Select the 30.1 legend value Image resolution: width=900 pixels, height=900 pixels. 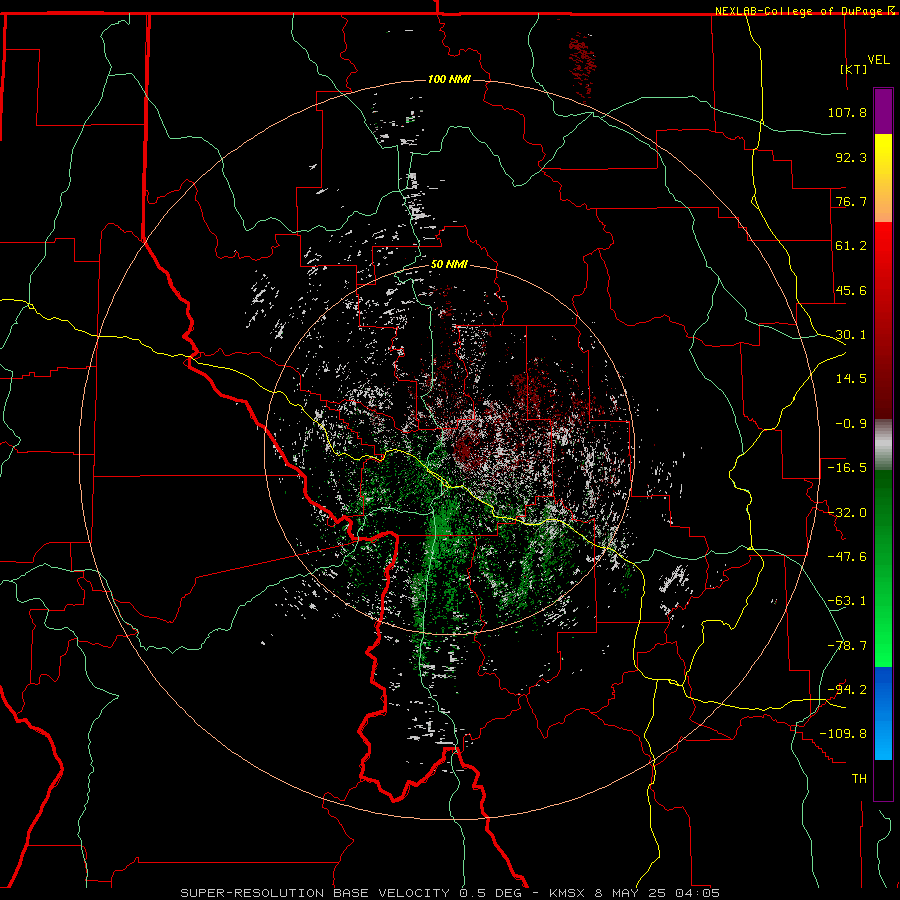coord(851,335)
